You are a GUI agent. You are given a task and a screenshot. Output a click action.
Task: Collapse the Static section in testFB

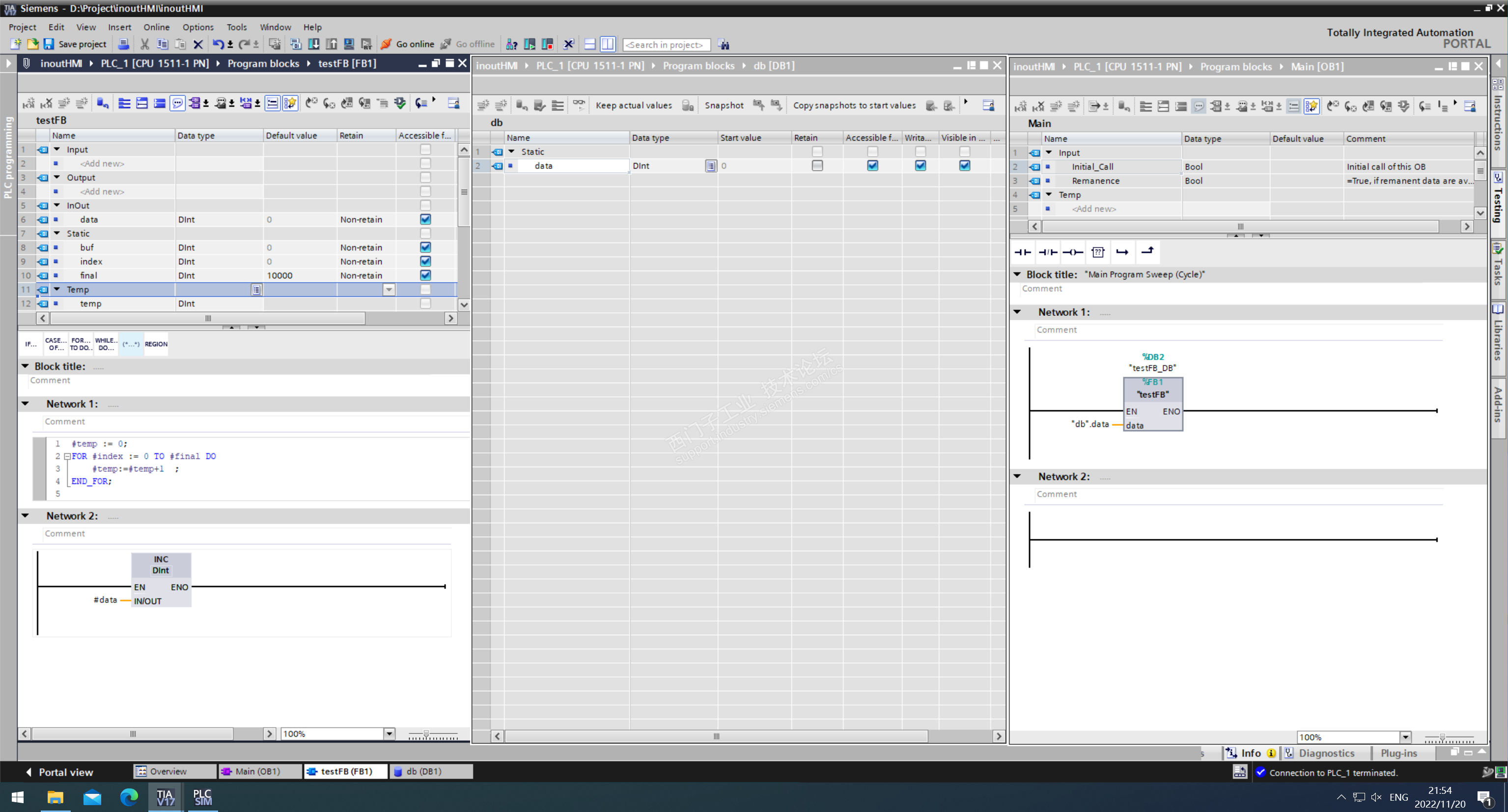tap(57, 234)
